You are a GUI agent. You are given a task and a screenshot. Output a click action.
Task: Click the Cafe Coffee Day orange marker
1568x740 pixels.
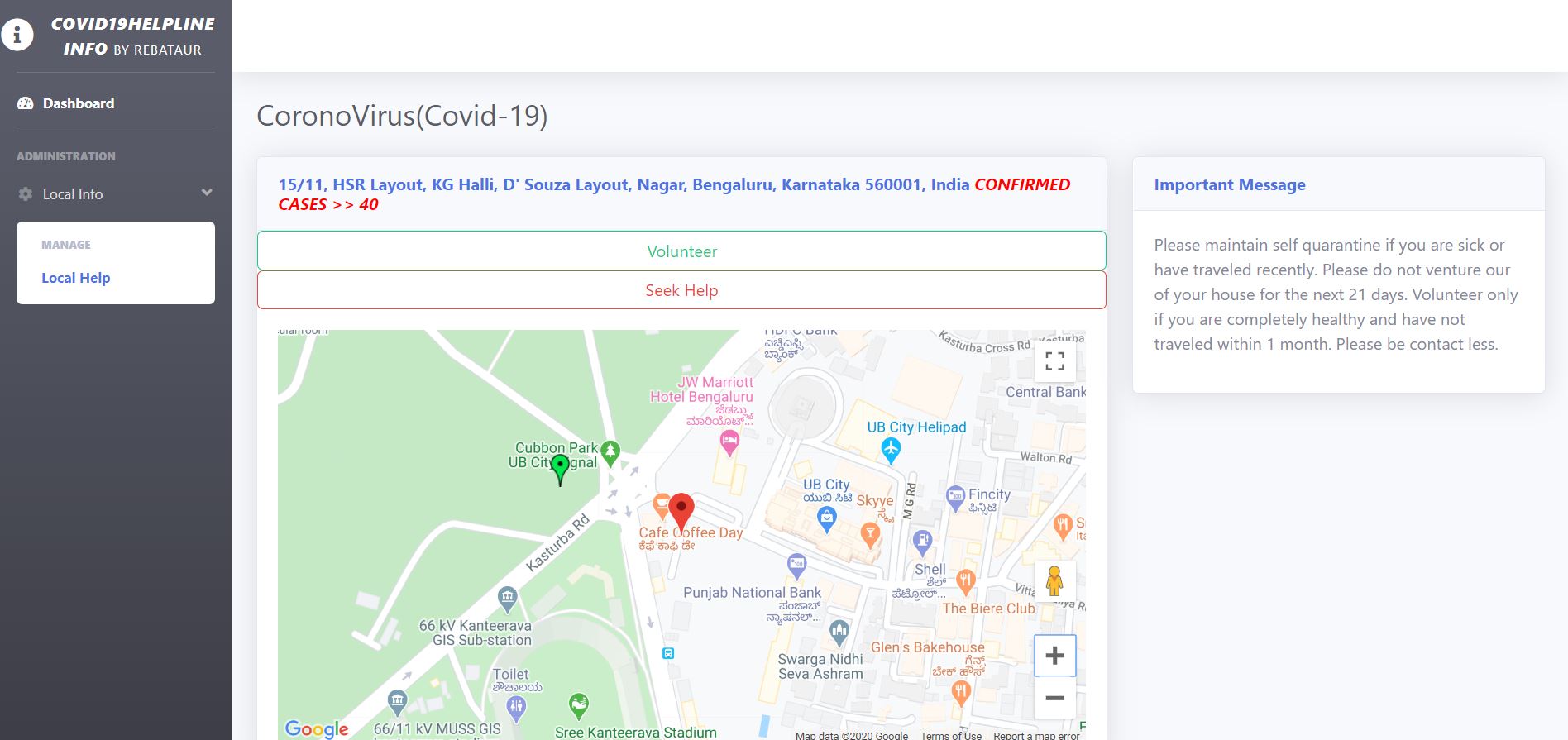pyautogui.click(x=662, y=505)
